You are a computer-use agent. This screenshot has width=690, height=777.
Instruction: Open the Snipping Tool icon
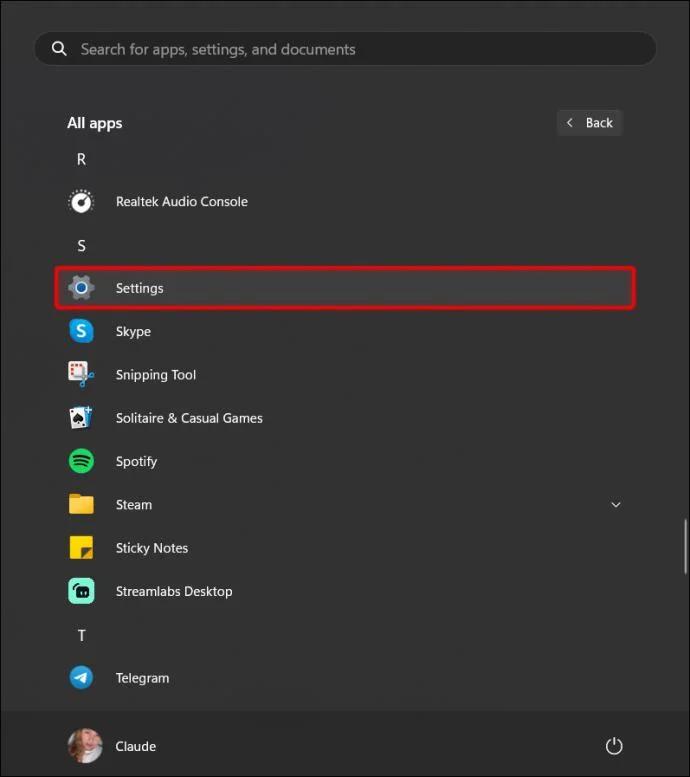tap(81, 374)
